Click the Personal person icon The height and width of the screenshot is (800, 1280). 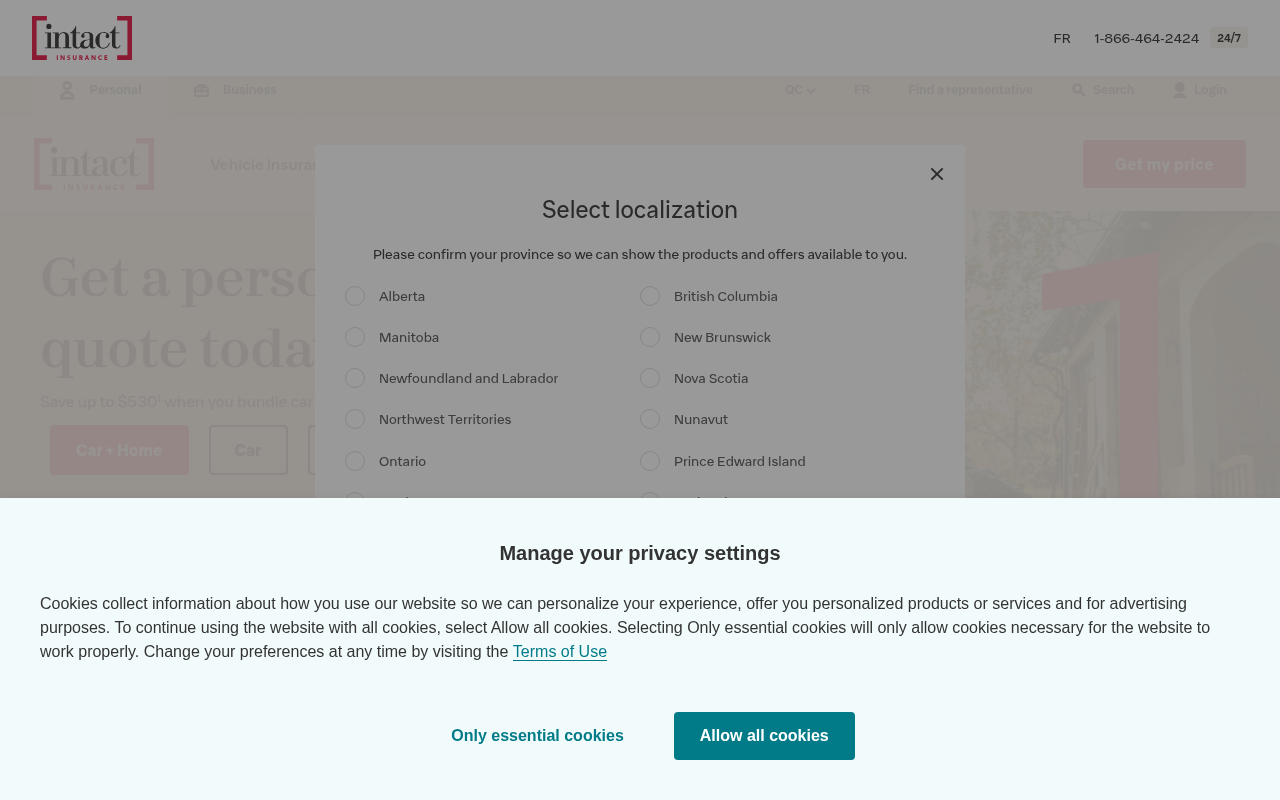pyautogui.click(x=67, y=90)
